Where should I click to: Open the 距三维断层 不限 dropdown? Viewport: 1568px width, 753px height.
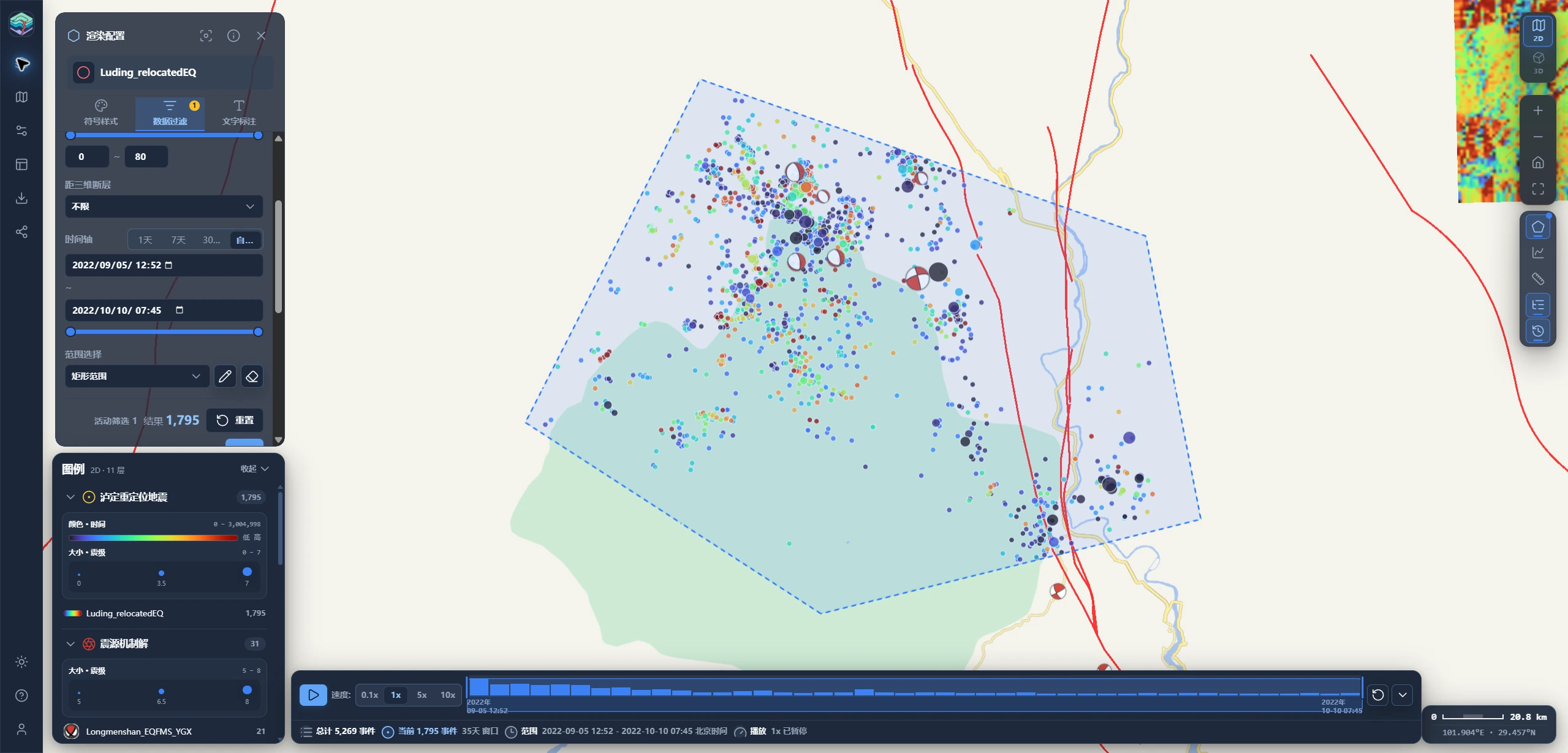[x=164, y=206]
